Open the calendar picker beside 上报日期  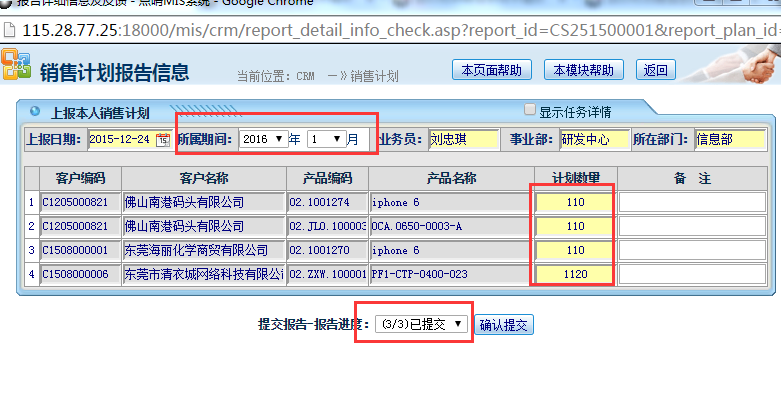pos(162,140)
